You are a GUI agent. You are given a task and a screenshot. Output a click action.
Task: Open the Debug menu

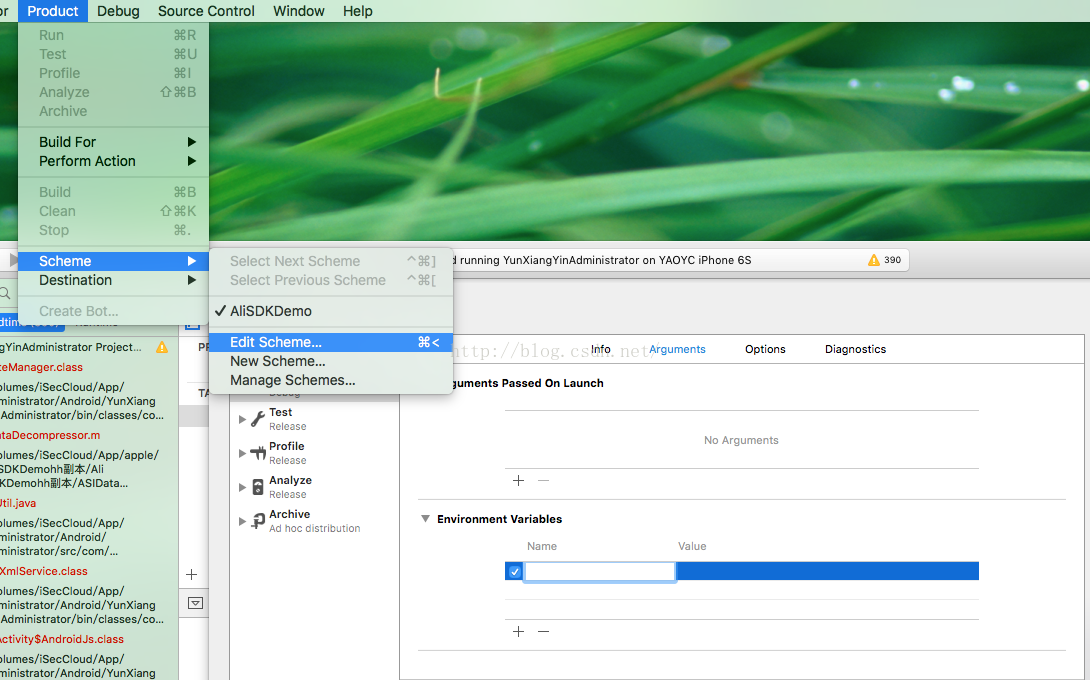pos(118,11)
